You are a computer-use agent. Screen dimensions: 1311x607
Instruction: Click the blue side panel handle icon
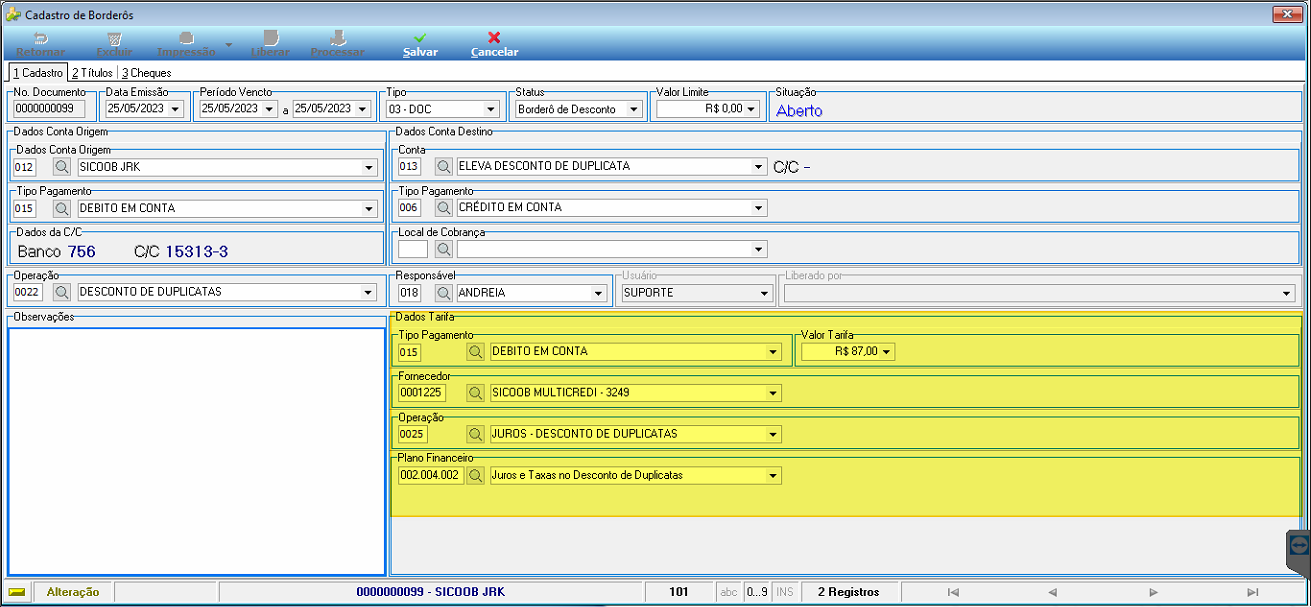[1299, 545]
